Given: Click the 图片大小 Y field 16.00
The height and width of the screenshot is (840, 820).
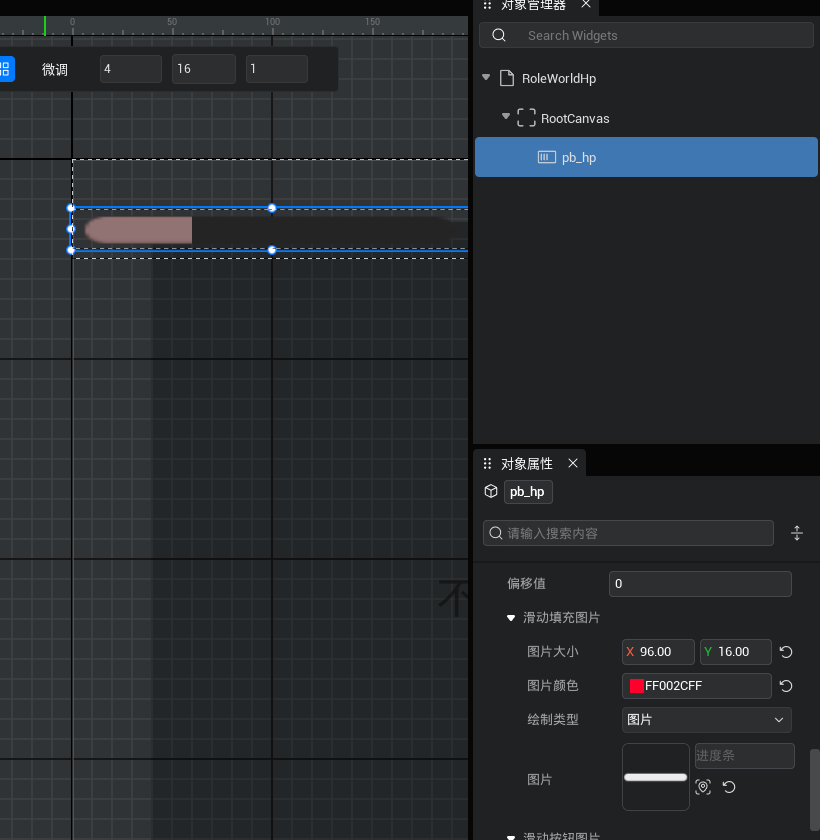Looking at the screenshot, I should click(735, 651).
